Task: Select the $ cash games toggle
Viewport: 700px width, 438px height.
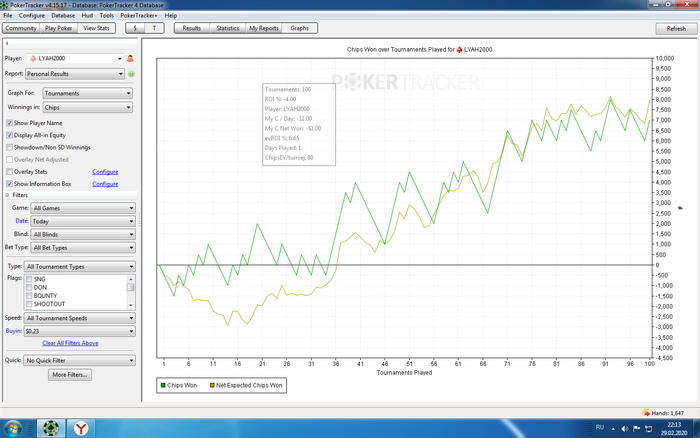Action: 135,28
